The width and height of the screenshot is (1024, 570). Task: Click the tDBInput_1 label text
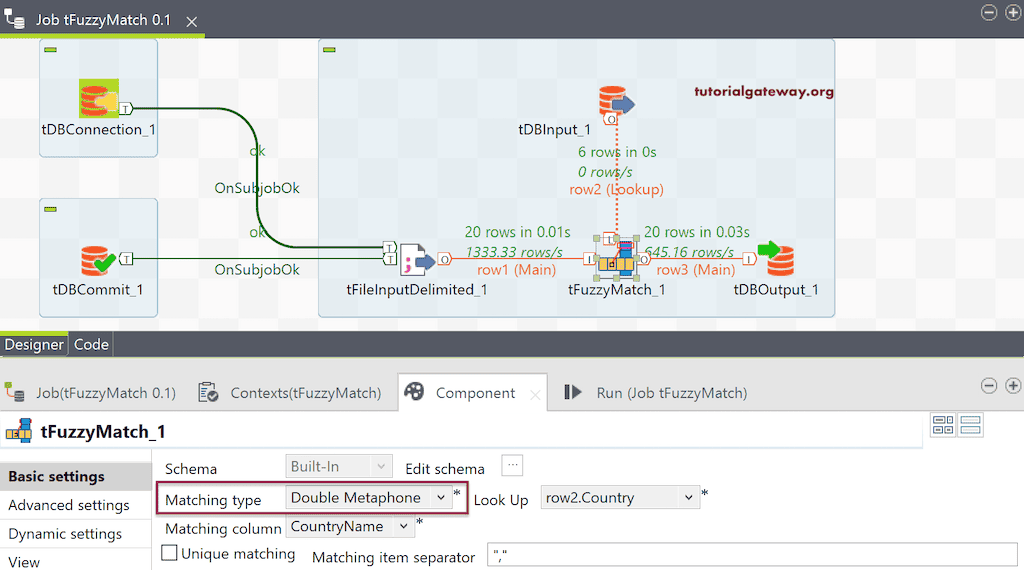554,129
